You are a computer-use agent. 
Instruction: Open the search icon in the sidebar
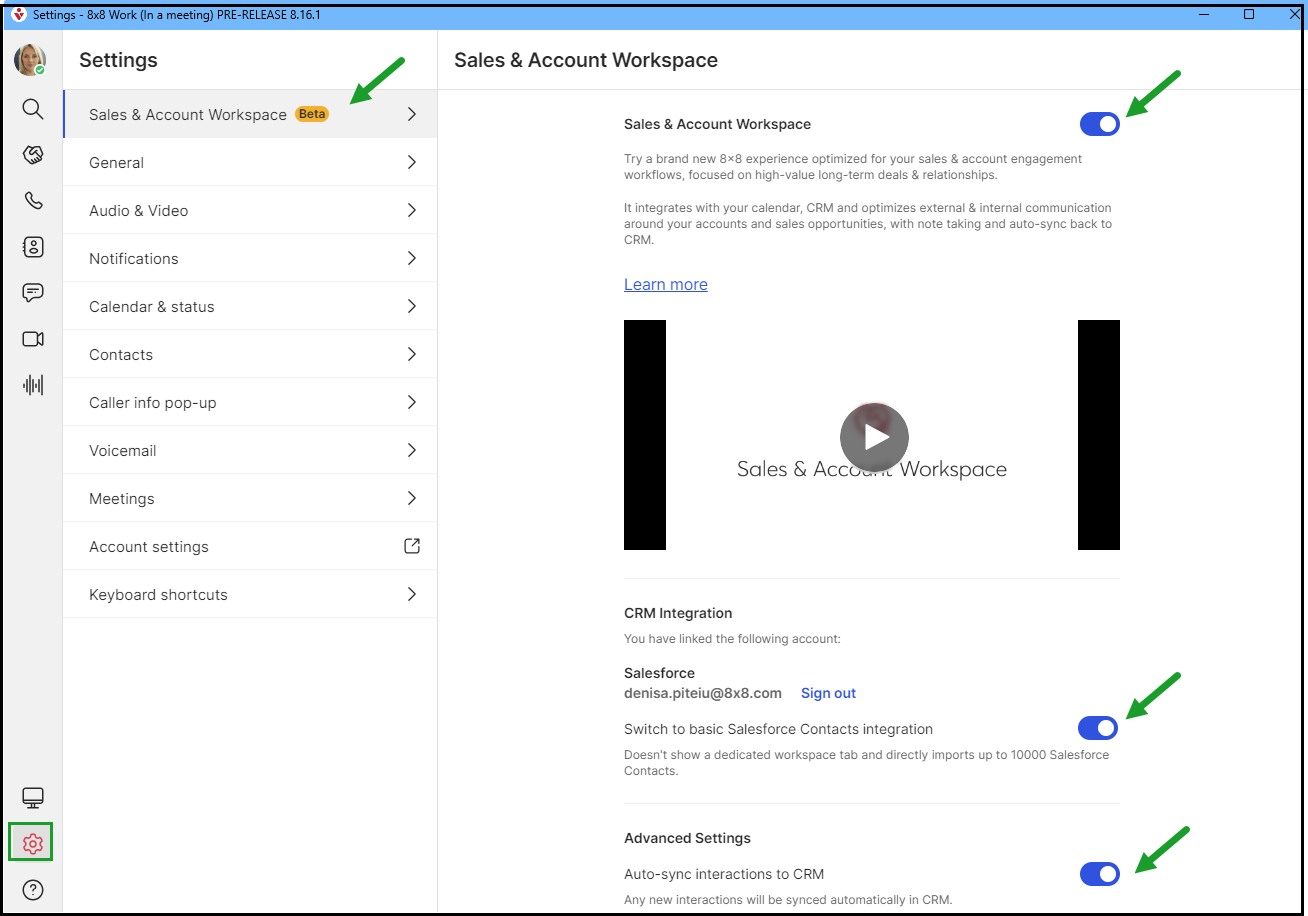[33, 108]
